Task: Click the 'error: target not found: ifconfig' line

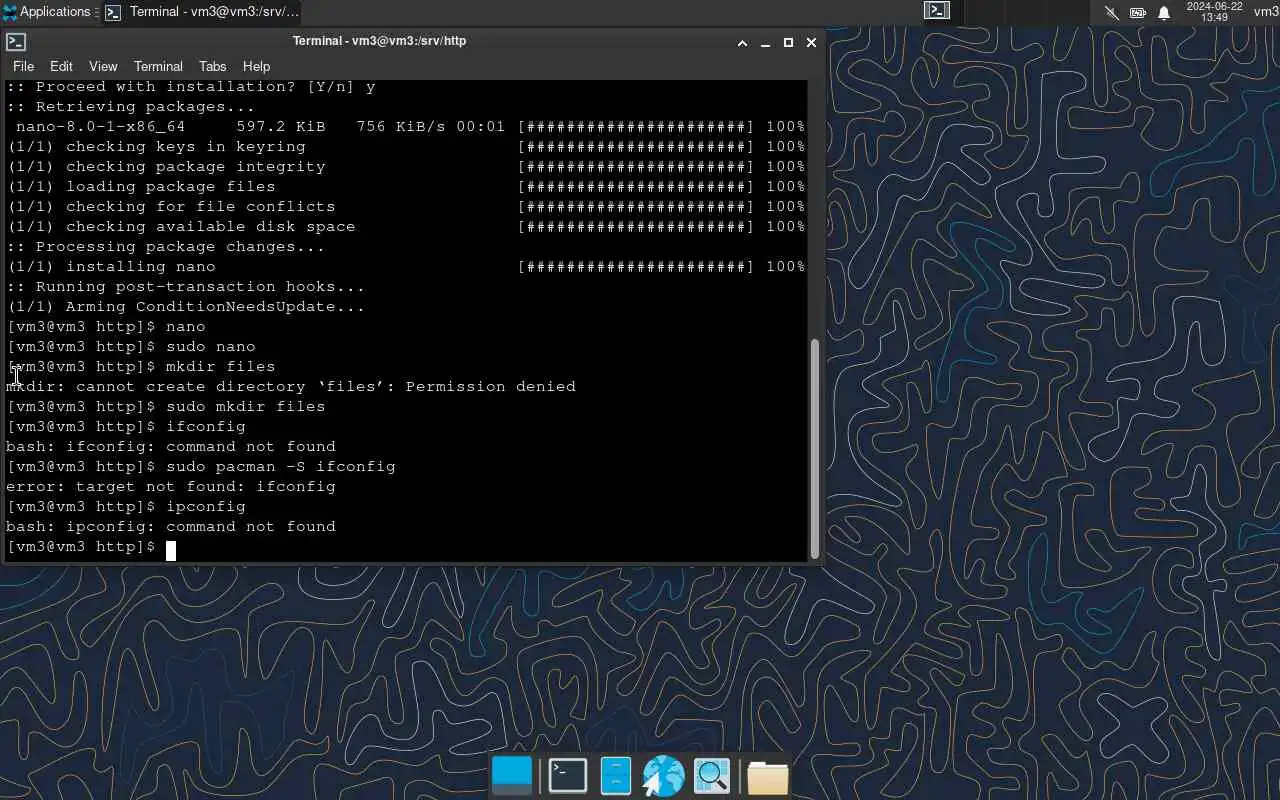Action: point(171,486)
